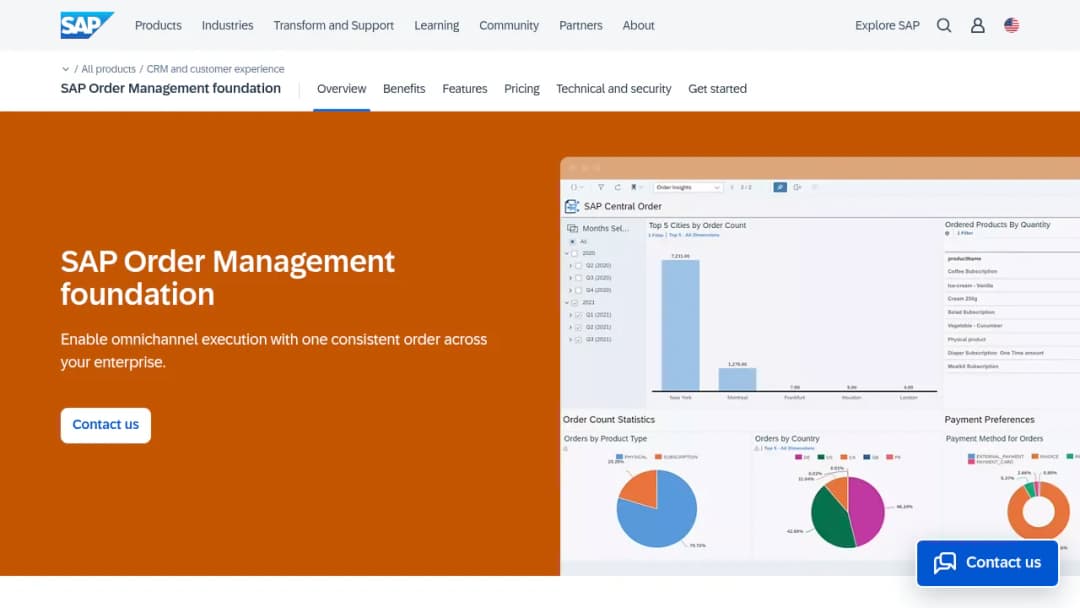
Task: Go to the Get started tab
Action: click(717, 89)
